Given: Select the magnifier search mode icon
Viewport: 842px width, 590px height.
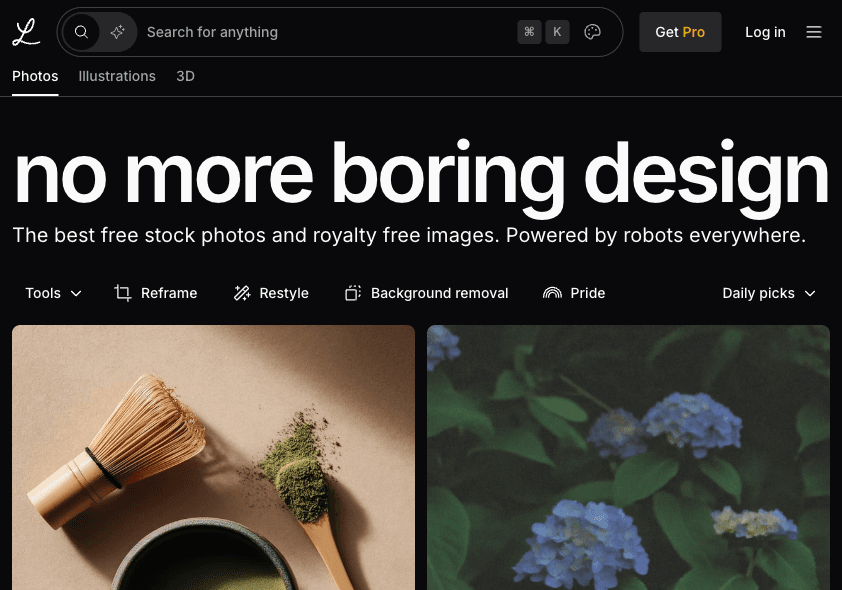Looking at the screenshot, I should (x=81, y=32).
